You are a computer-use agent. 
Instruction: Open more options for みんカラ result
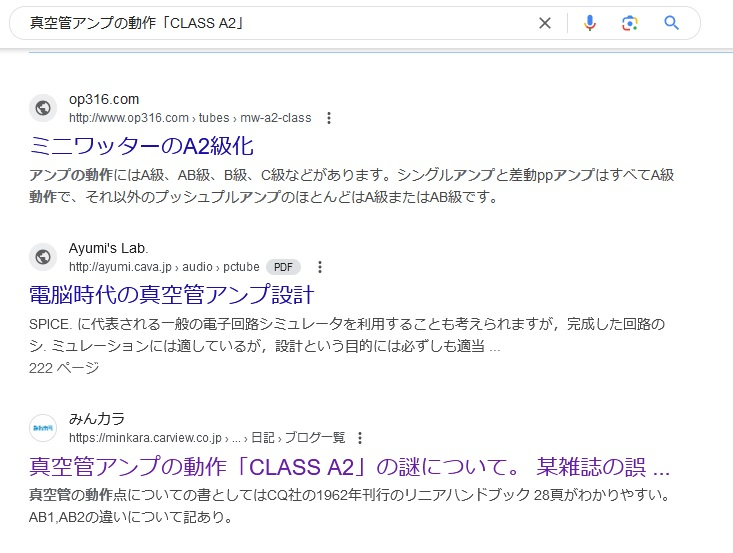[x=359, y=438]
